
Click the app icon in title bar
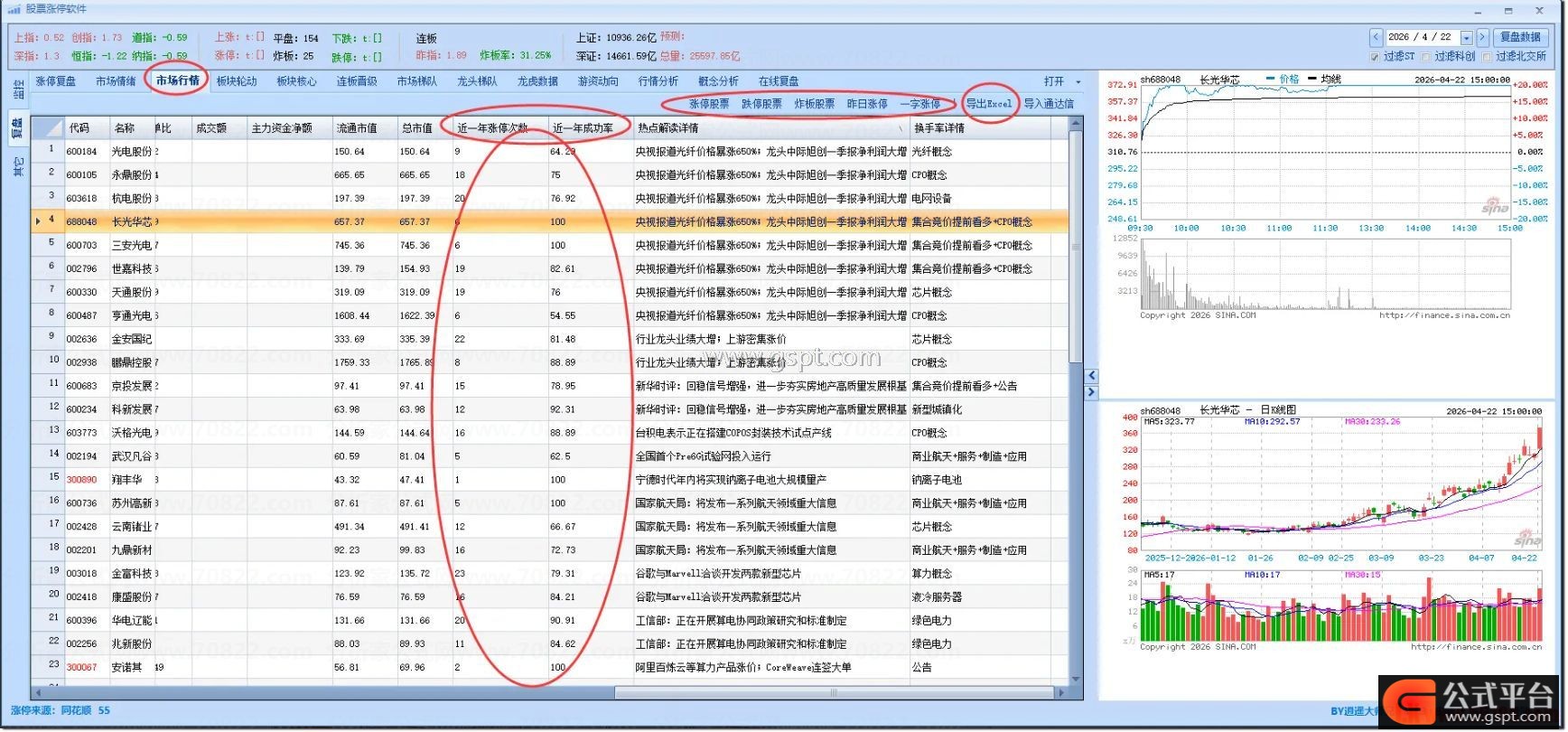coord(14,9)
